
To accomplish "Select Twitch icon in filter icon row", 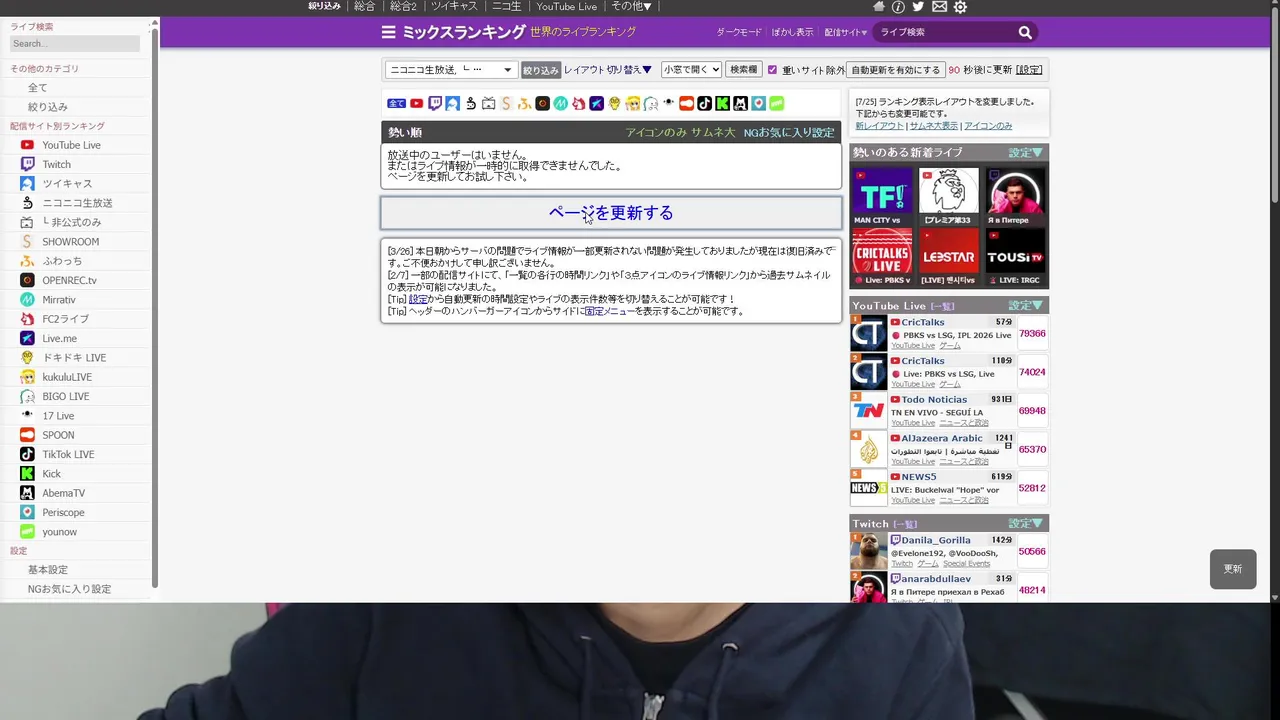I will [435, 103].
